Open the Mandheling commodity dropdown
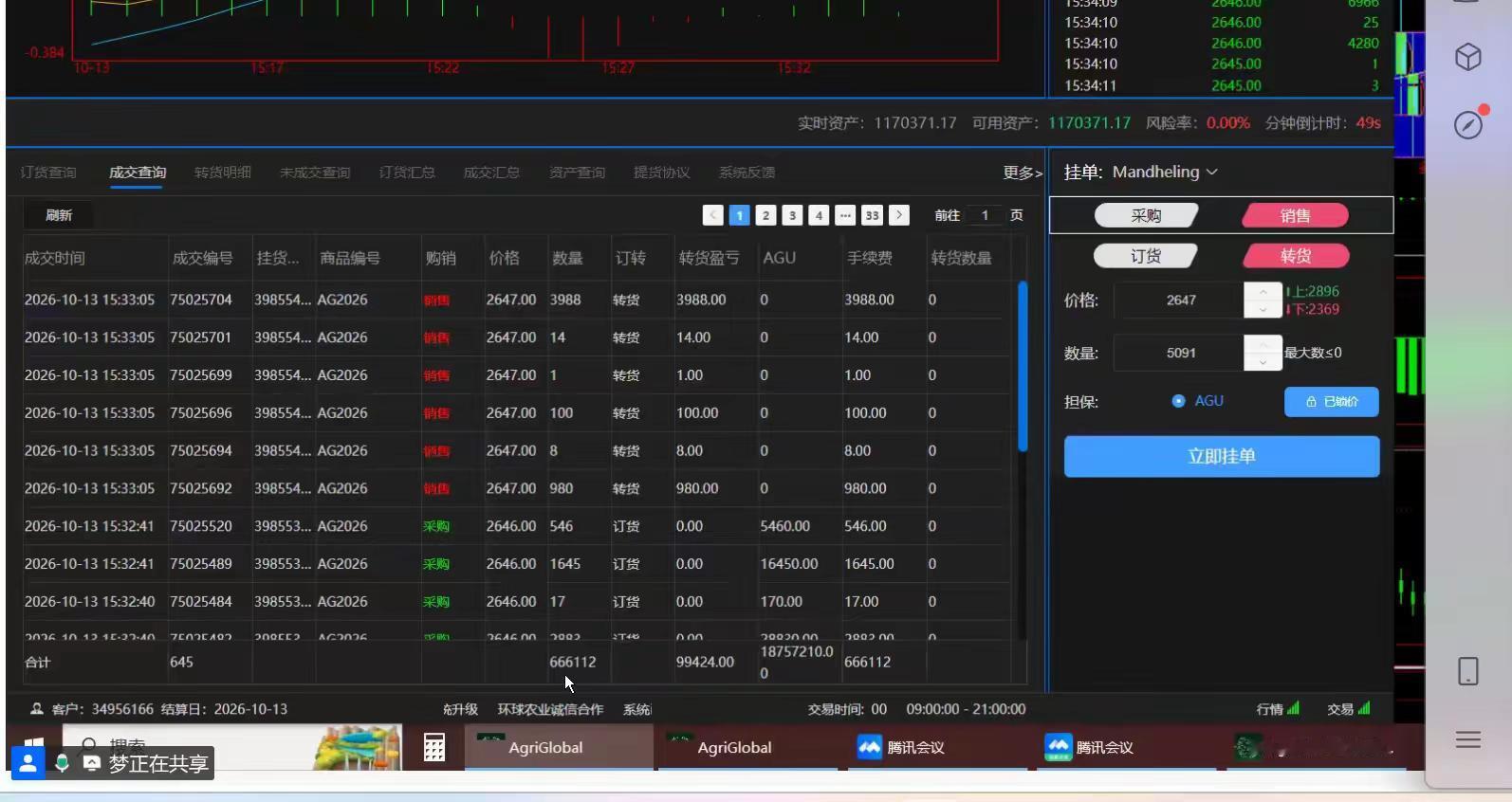Image resolution: width=1512 pixels, height=802 pixels. tap(1165, 172)
